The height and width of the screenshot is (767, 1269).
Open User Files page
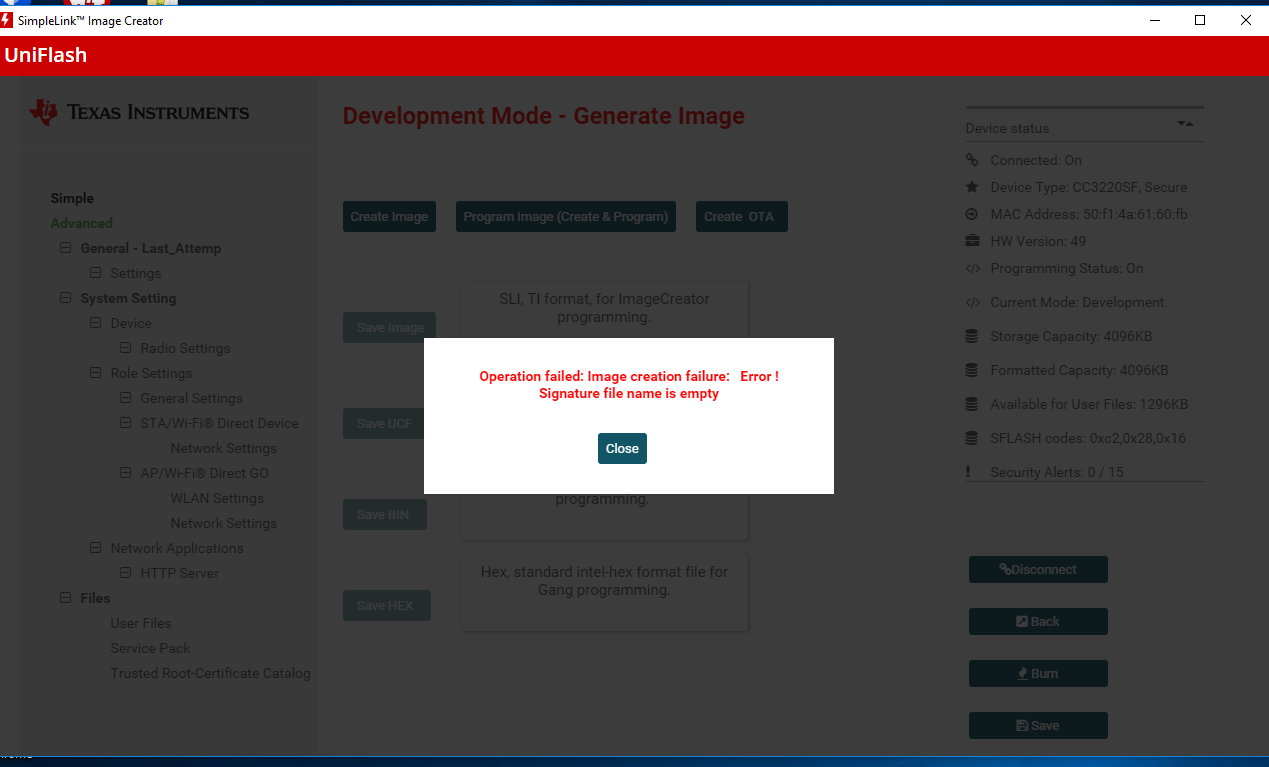click(141, 623)
